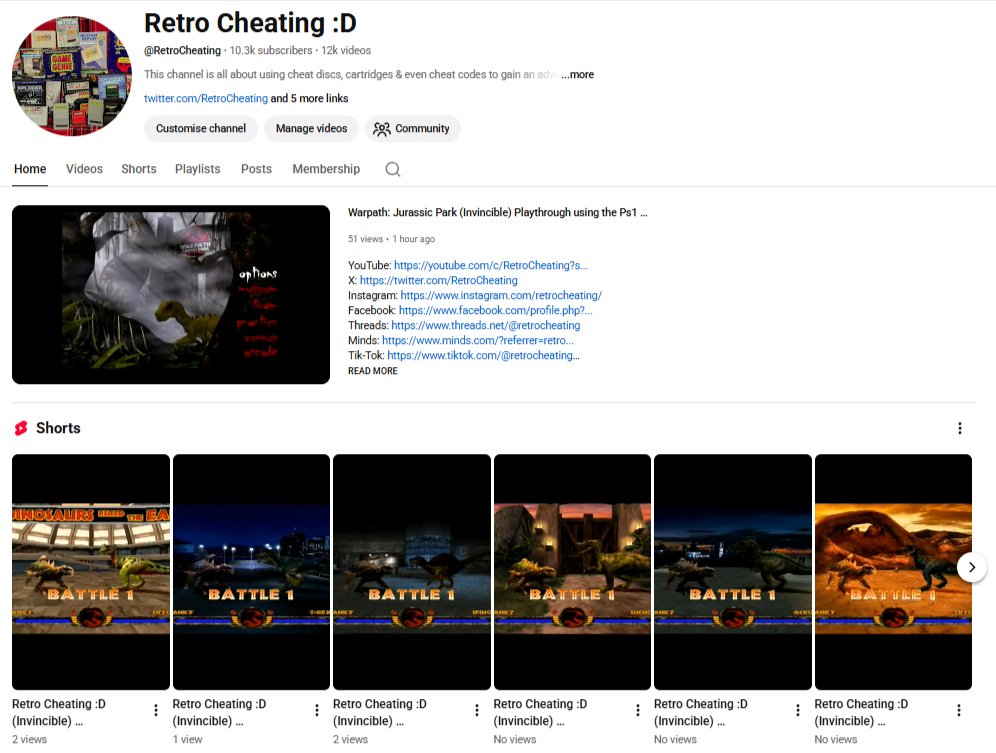Open the channel search icon
This screenshot has height=753, width=996.
392,169
